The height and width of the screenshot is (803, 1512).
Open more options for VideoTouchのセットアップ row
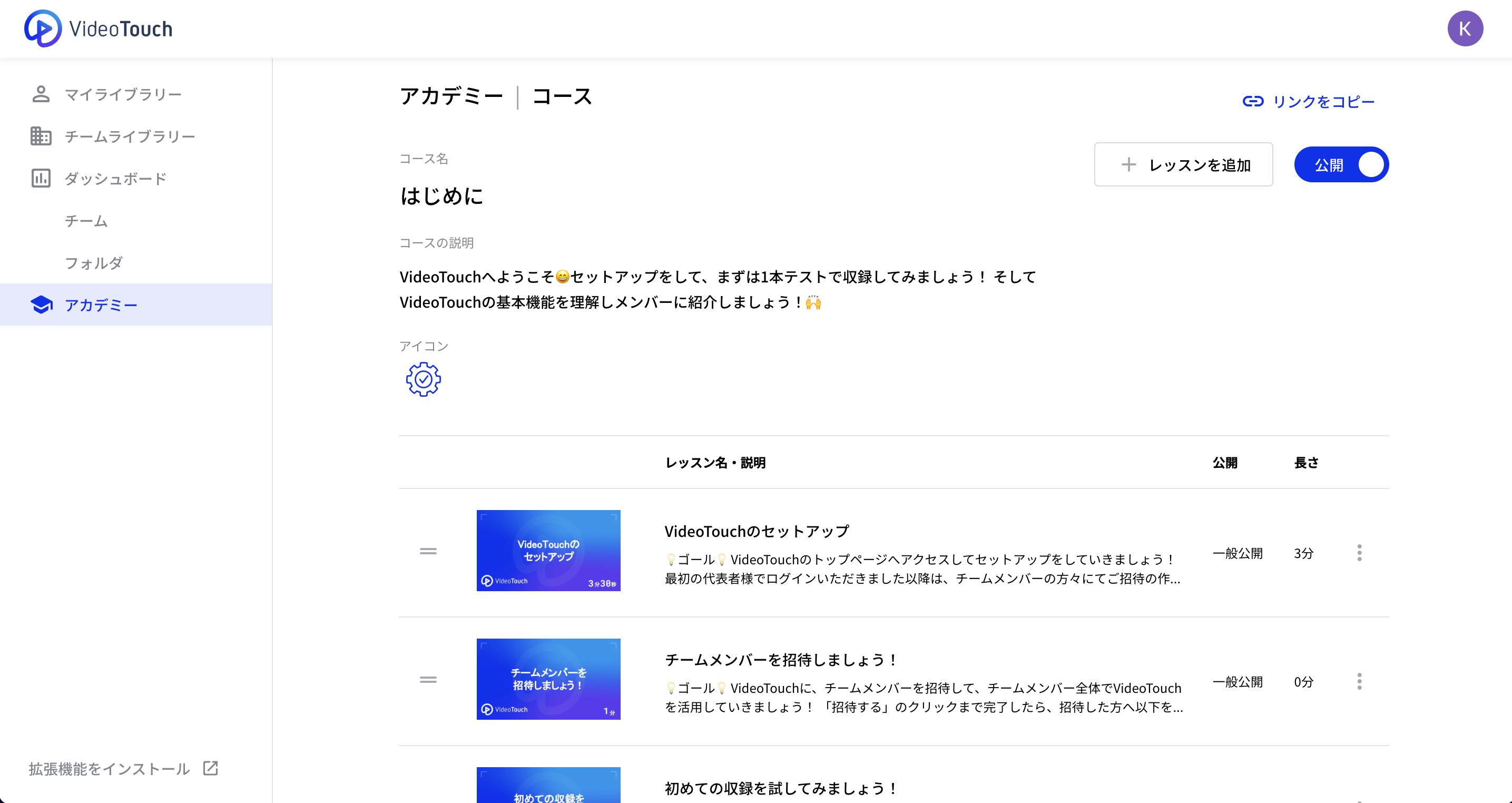pos(1359,552)
